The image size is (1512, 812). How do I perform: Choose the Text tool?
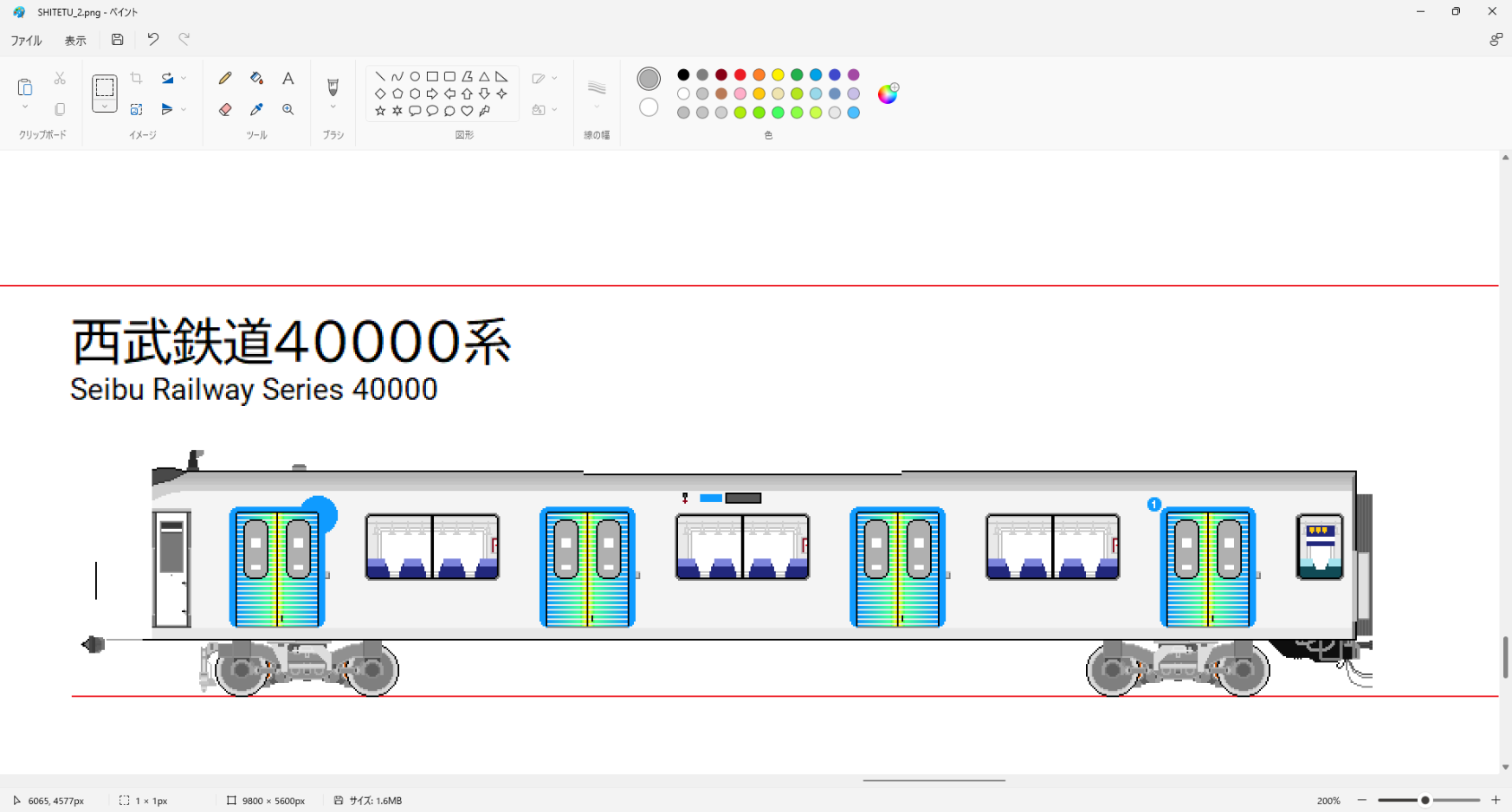[x=288, y=79]
